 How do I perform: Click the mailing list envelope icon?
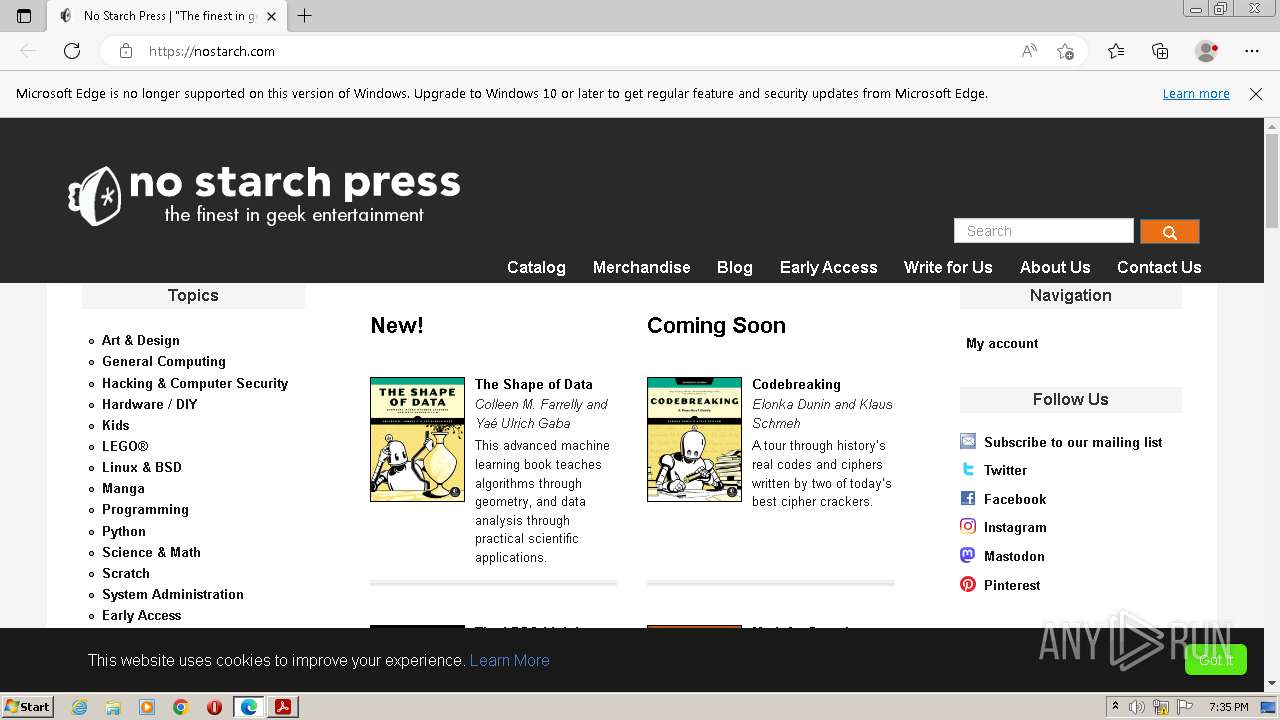click(x=968, y=441)
